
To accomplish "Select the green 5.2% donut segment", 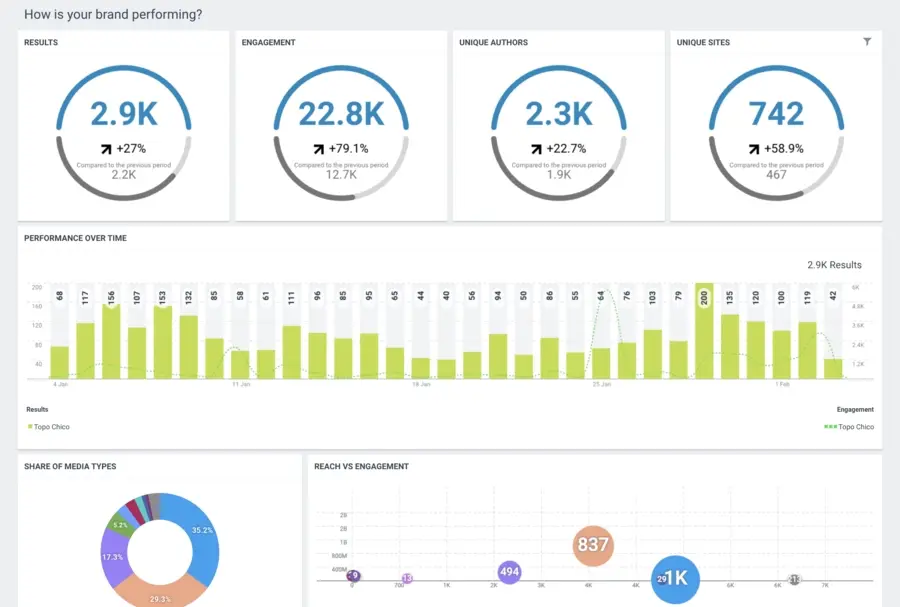I will pyautogui.click(x=120, y=523).
